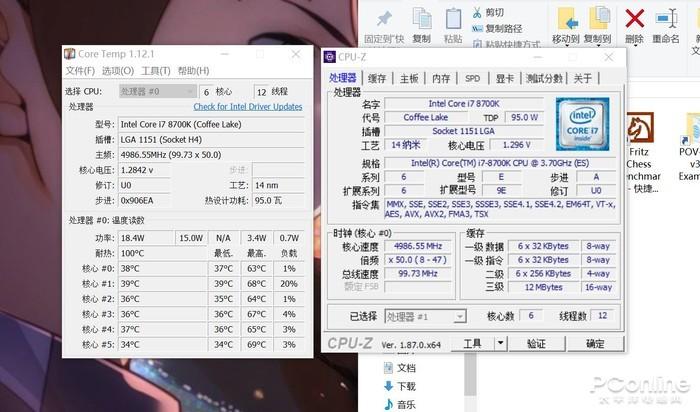The height and width of the screenshot is (412, 700).
Task: Switch to the Mainboard tab in CPU-Z
Action: coord(409,79)
